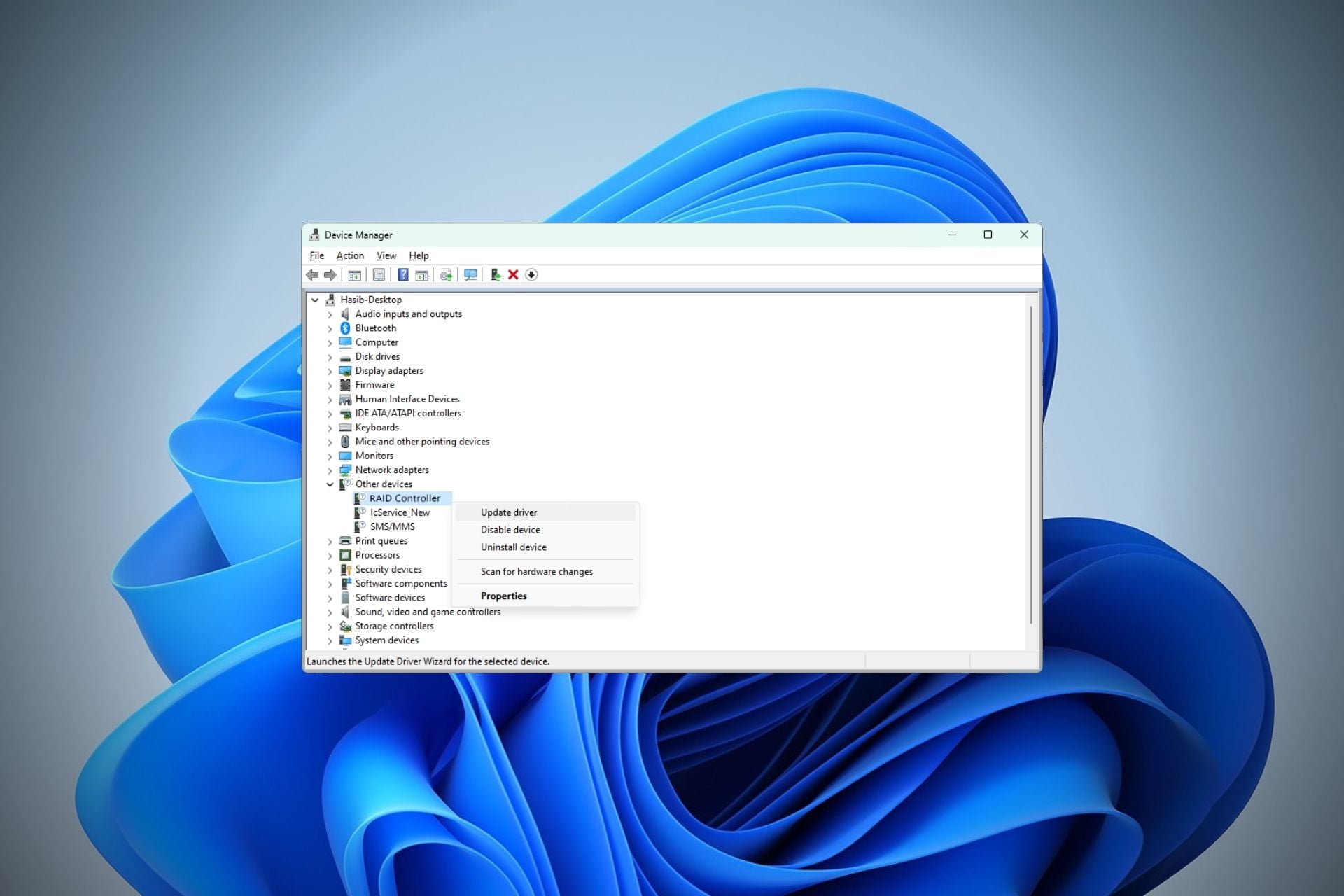Select Uninstall device in the context menu
This screenshot has height=896, width=1344.
click(514, 547)
